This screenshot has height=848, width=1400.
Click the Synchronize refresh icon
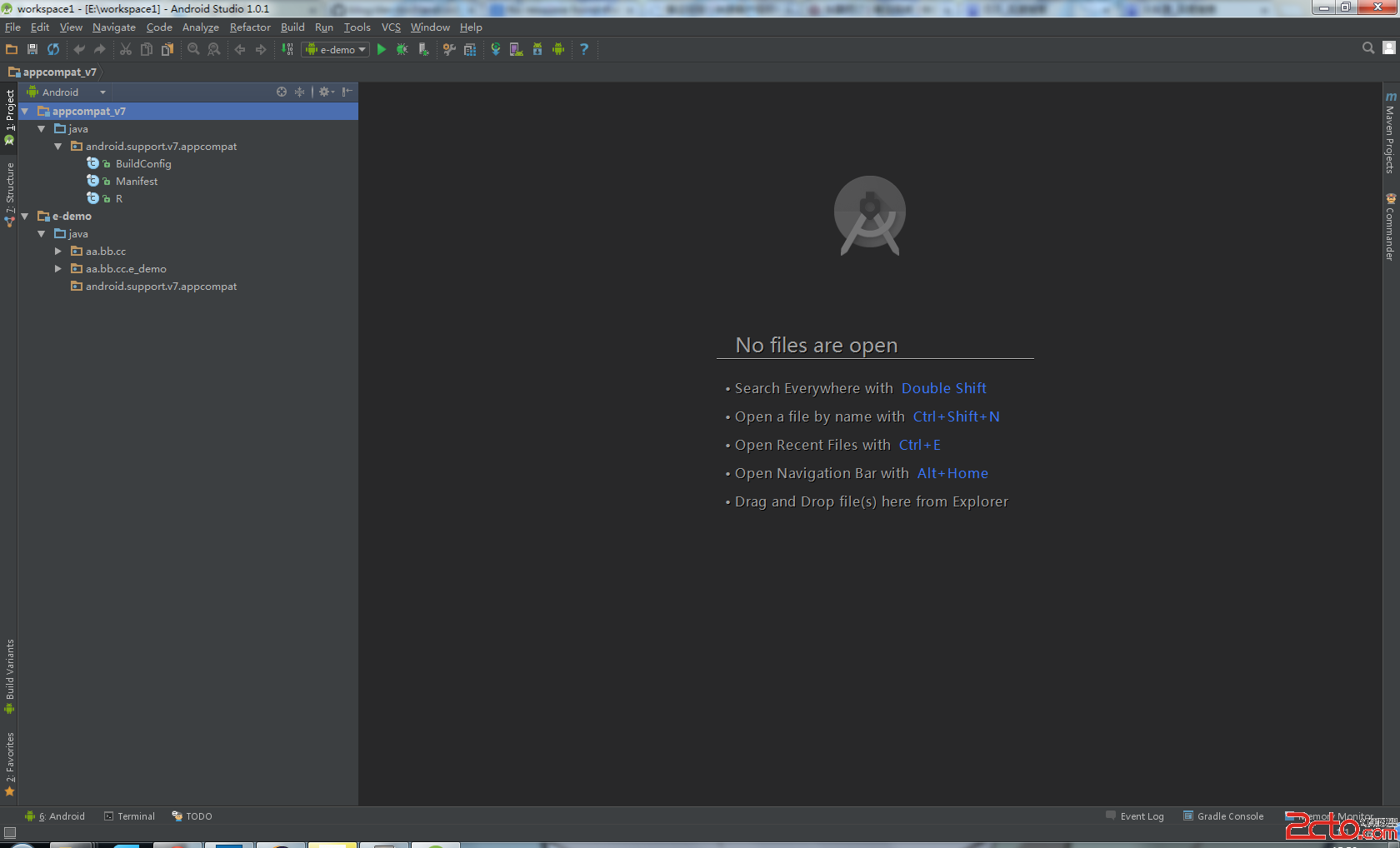coord(53,50)
